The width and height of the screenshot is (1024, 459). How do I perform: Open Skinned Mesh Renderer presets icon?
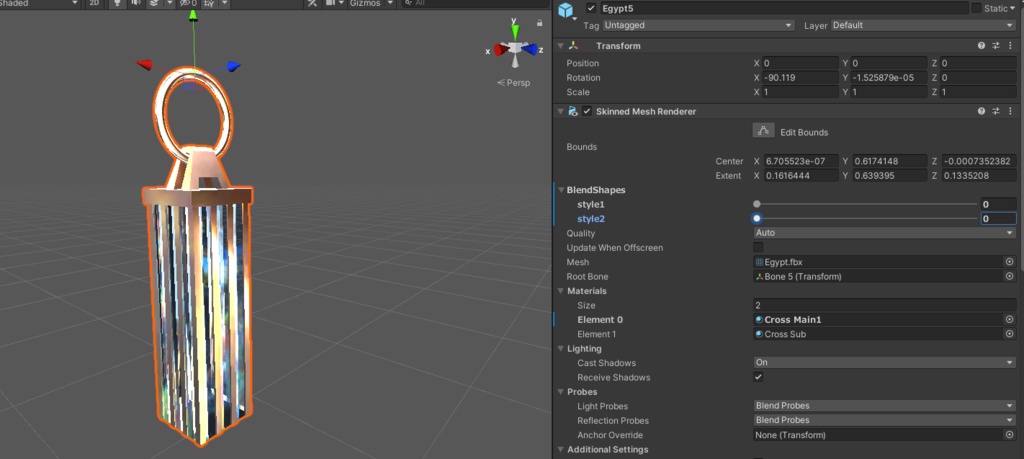996,112
